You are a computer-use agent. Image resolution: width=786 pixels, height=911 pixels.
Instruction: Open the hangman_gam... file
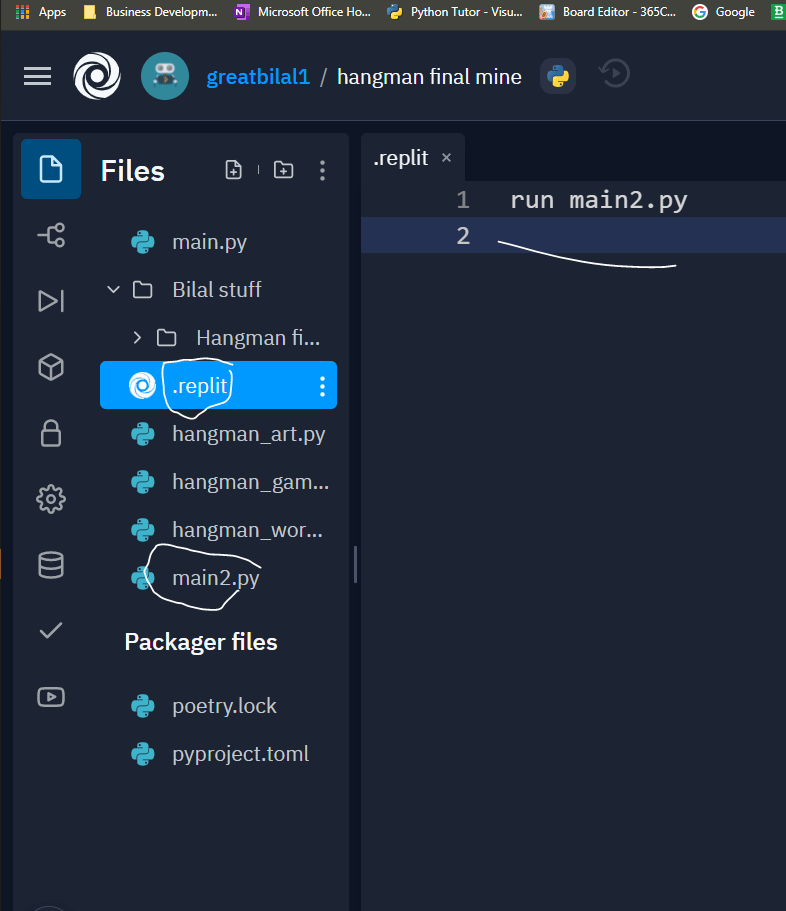click(x=250, y=482)
